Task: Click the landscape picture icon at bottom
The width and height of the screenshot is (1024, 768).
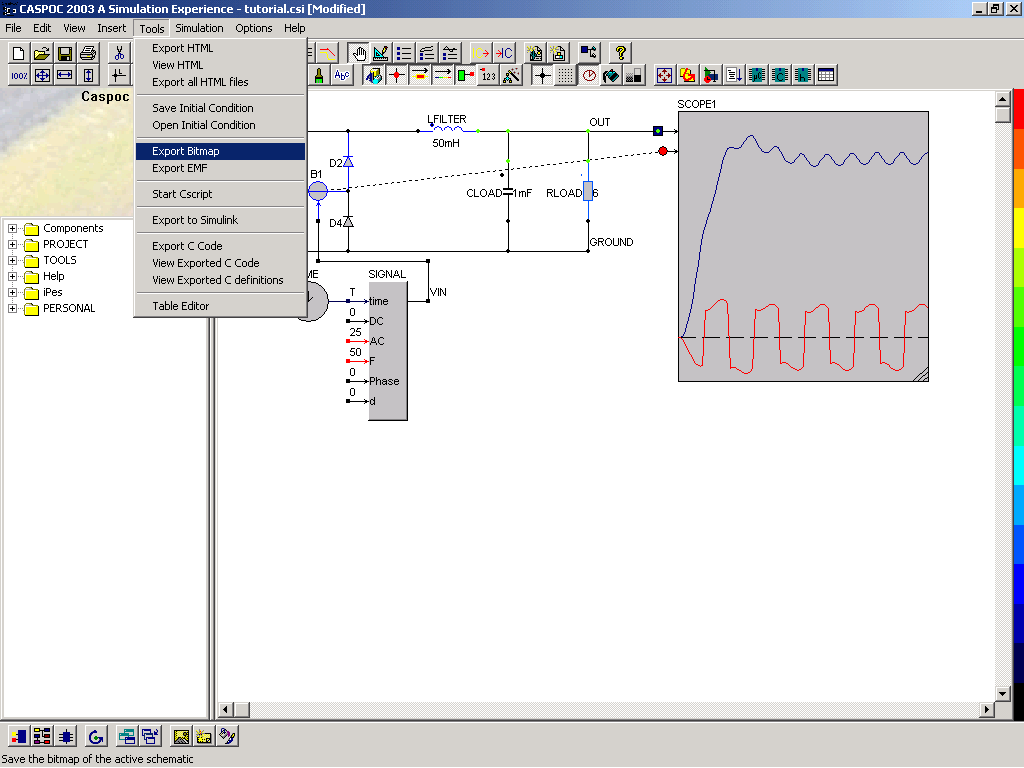Action: pos(181,736)
